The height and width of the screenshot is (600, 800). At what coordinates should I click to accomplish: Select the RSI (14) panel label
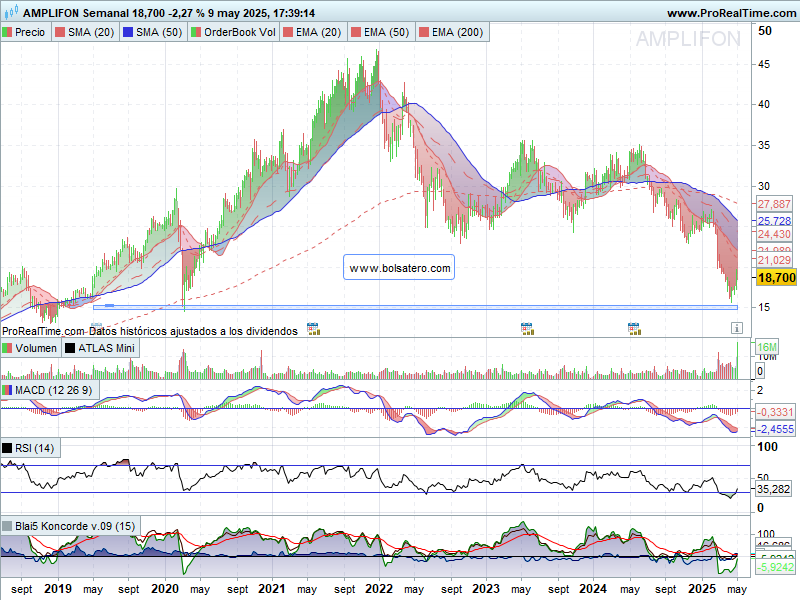click(33, 448)
